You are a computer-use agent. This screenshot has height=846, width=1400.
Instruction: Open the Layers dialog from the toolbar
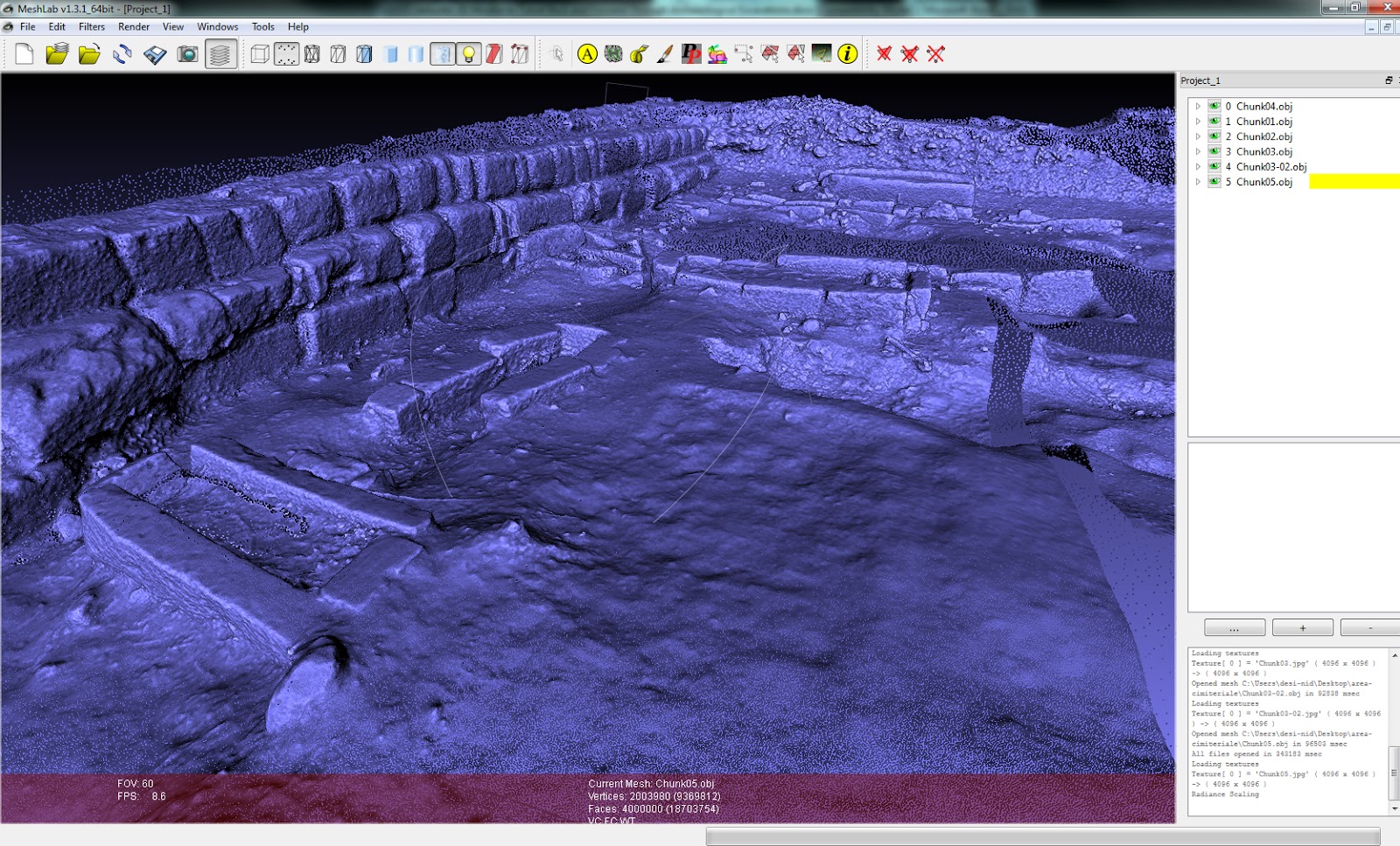220,54
